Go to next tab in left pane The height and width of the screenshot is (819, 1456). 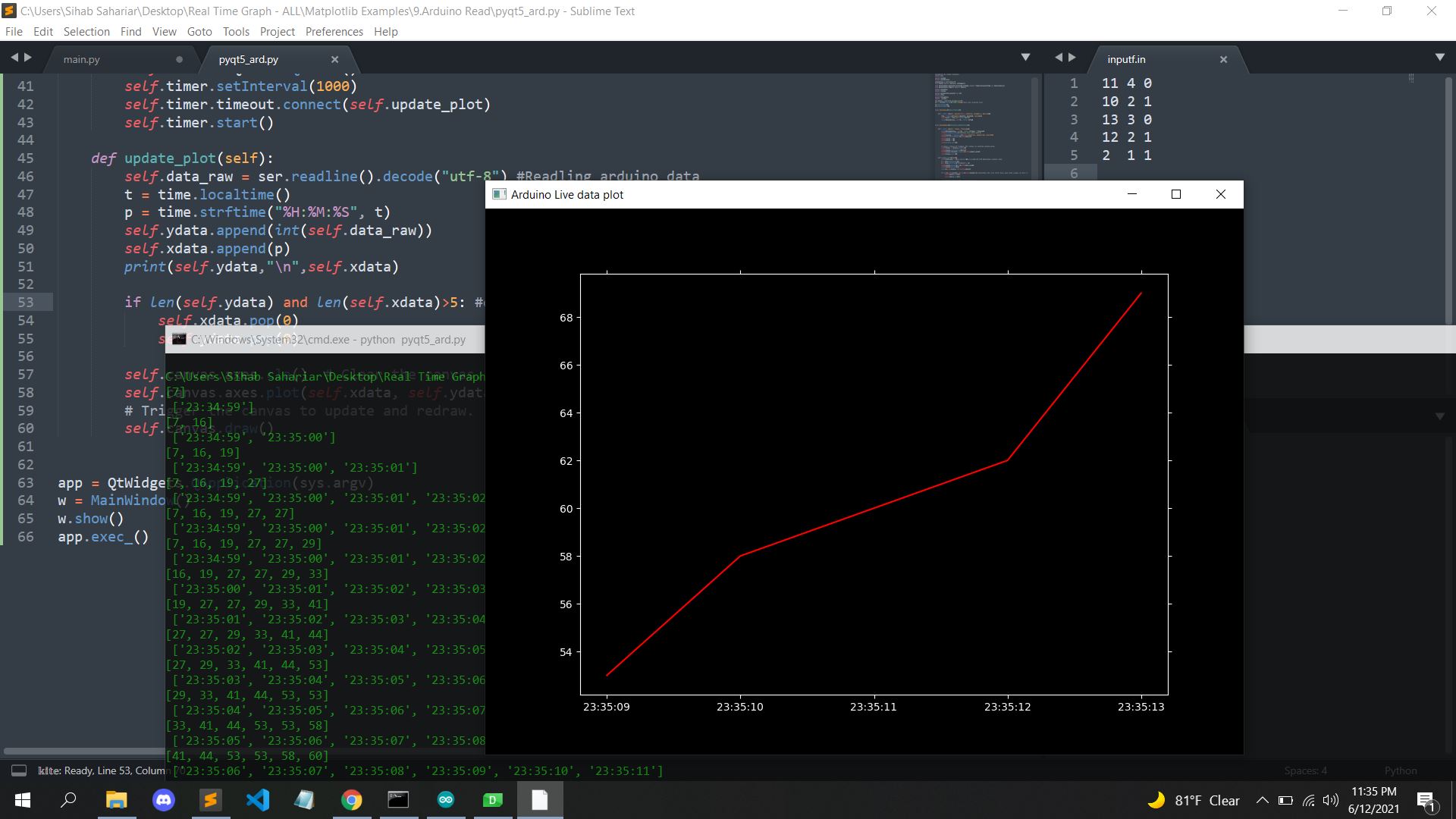click(x=28, y=58)
